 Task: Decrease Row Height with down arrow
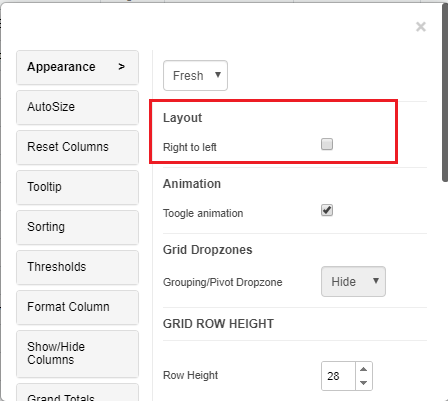point(364,383)
